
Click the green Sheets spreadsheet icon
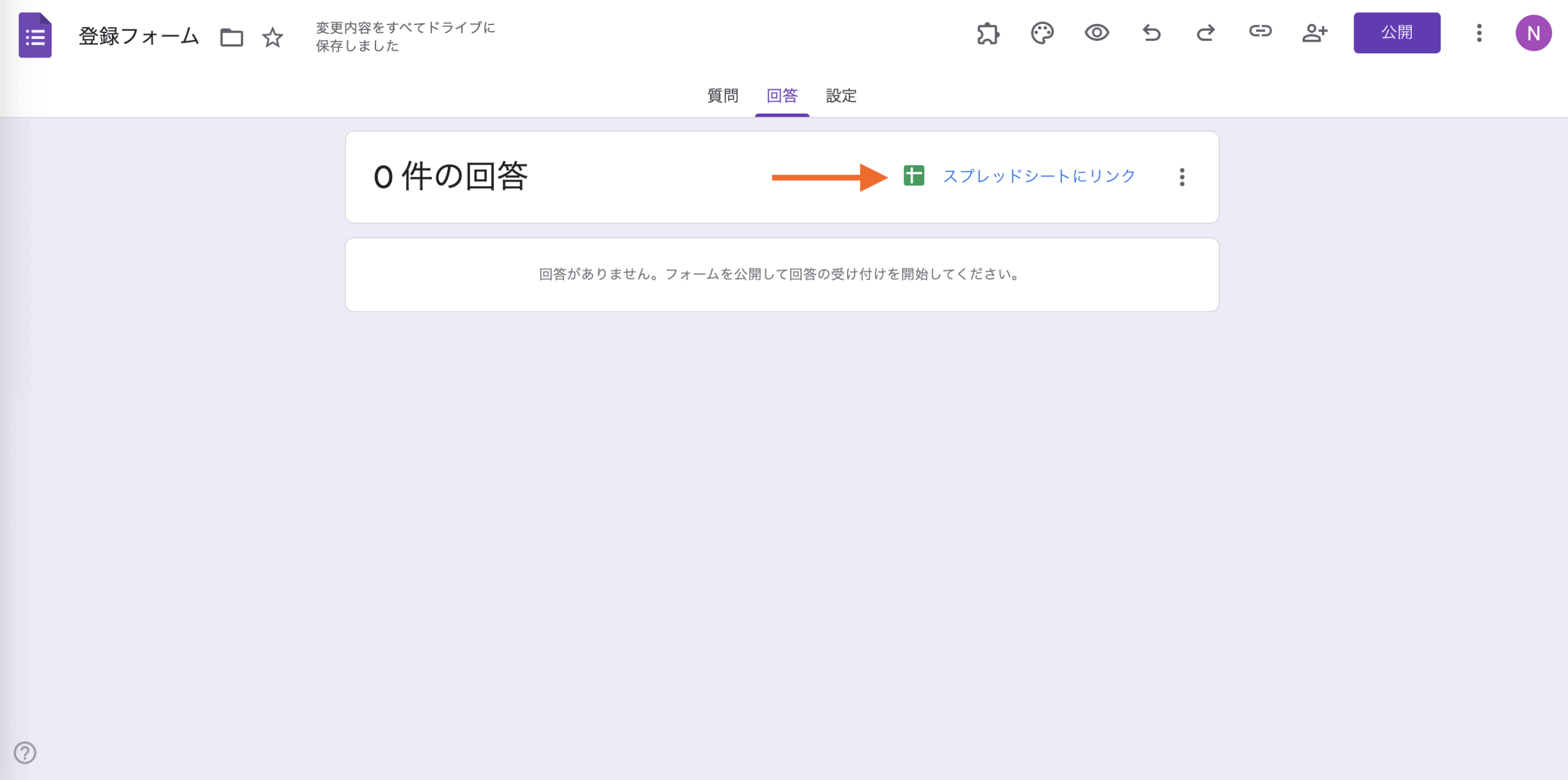click(x=913, y=176)
